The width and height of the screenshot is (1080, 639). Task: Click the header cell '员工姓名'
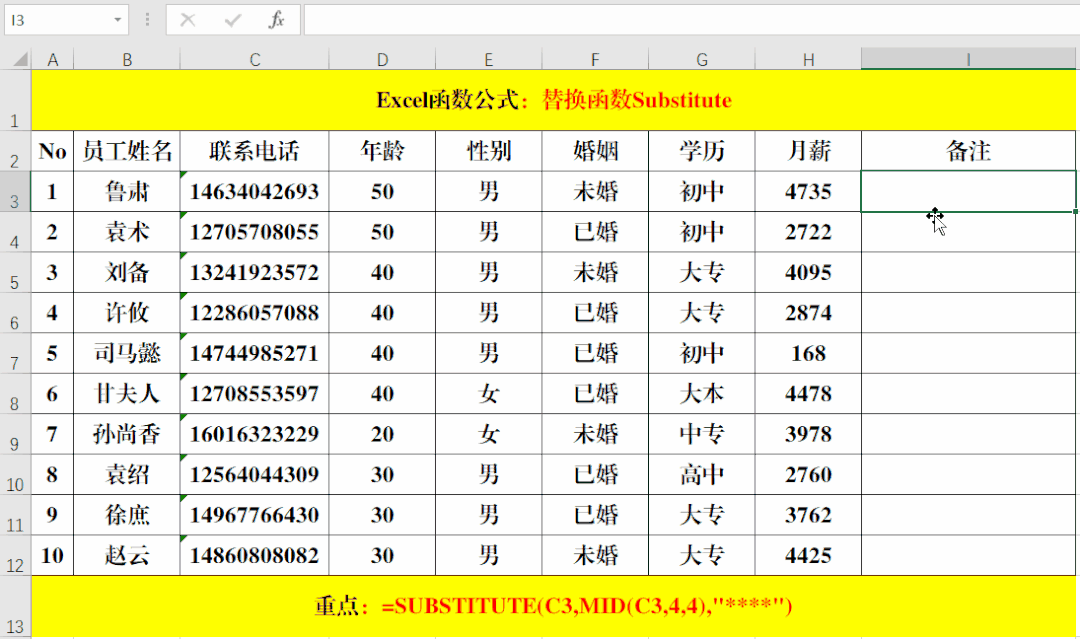[x=127, y=151]
